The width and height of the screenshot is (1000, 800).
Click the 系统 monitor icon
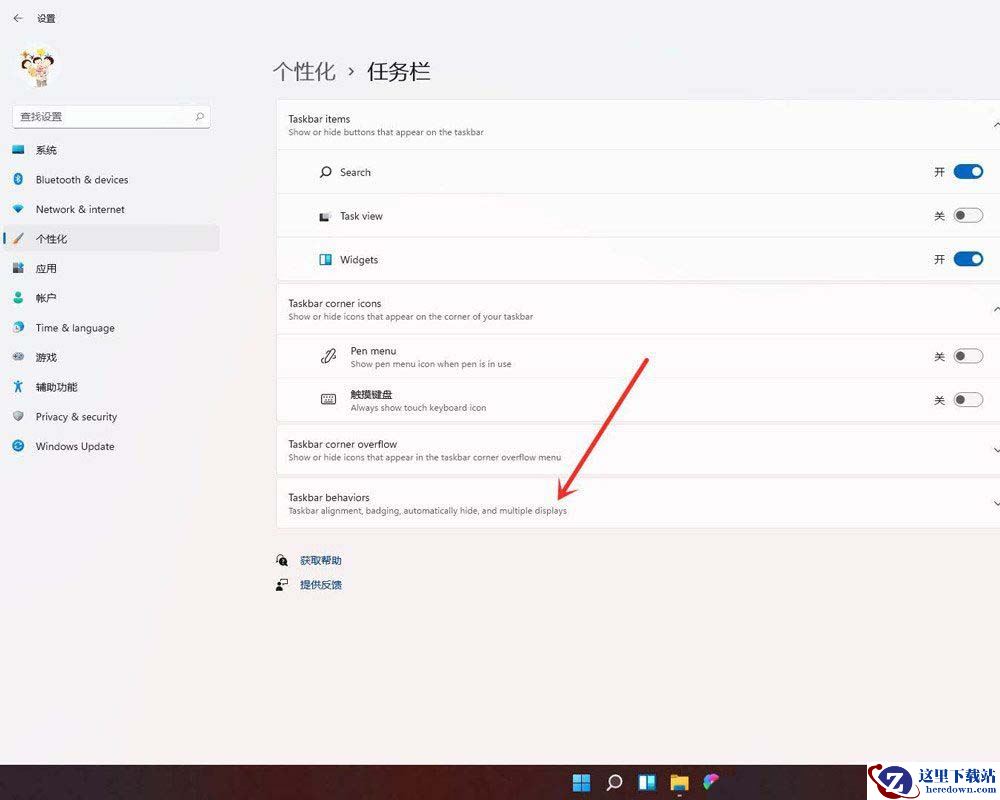pyautogui.click(x=18, y=150)
